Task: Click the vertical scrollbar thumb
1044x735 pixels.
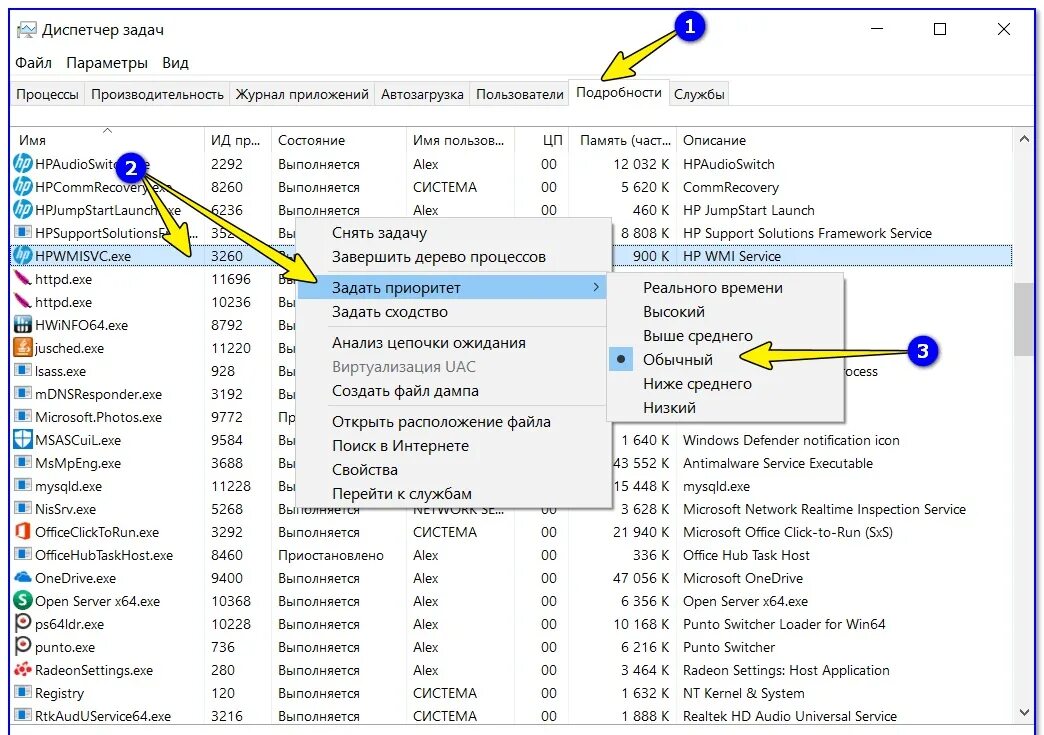Action: [1024, 320]
